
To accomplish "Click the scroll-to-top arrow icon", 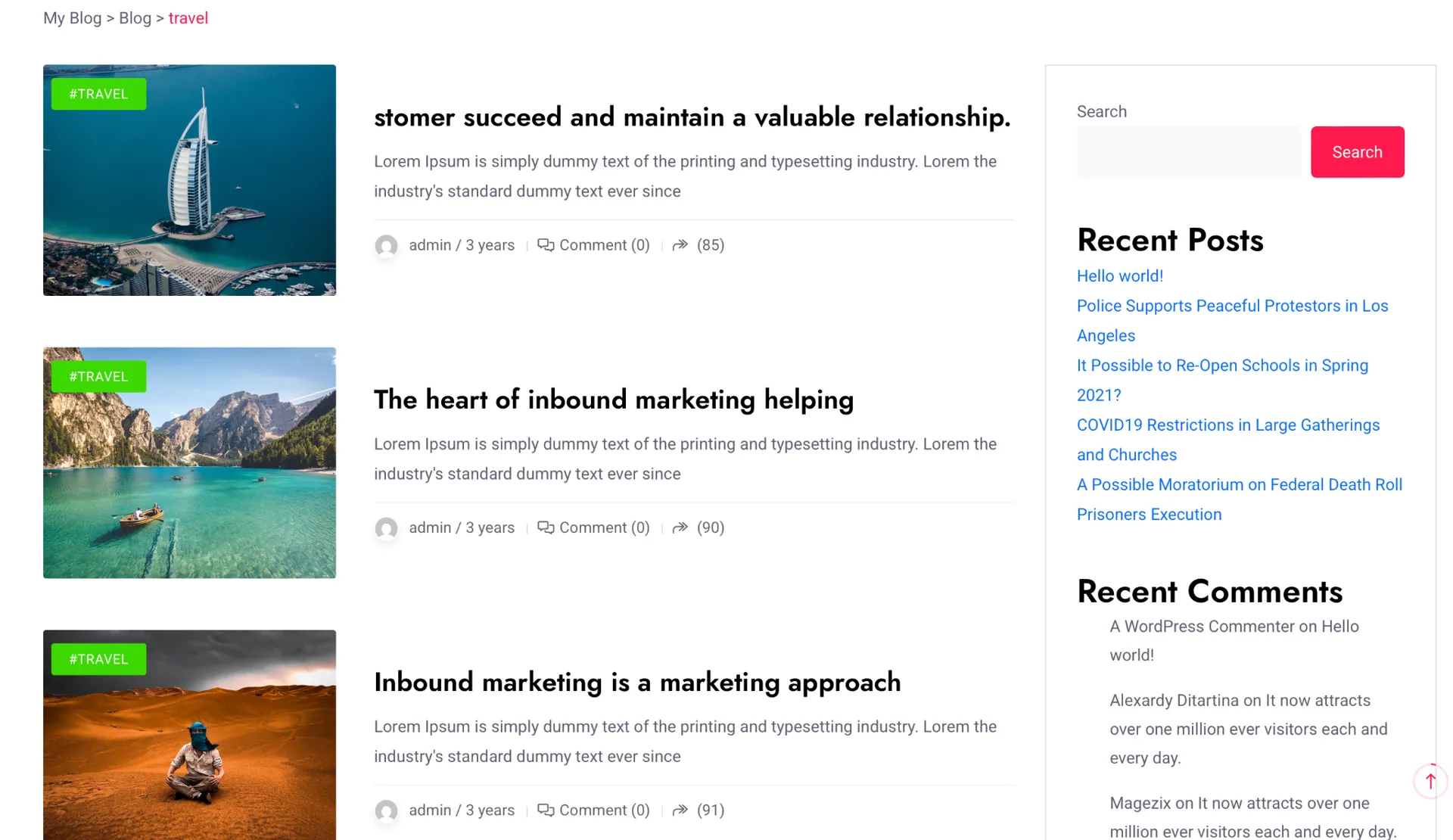I will click(x=1430, y=781).
